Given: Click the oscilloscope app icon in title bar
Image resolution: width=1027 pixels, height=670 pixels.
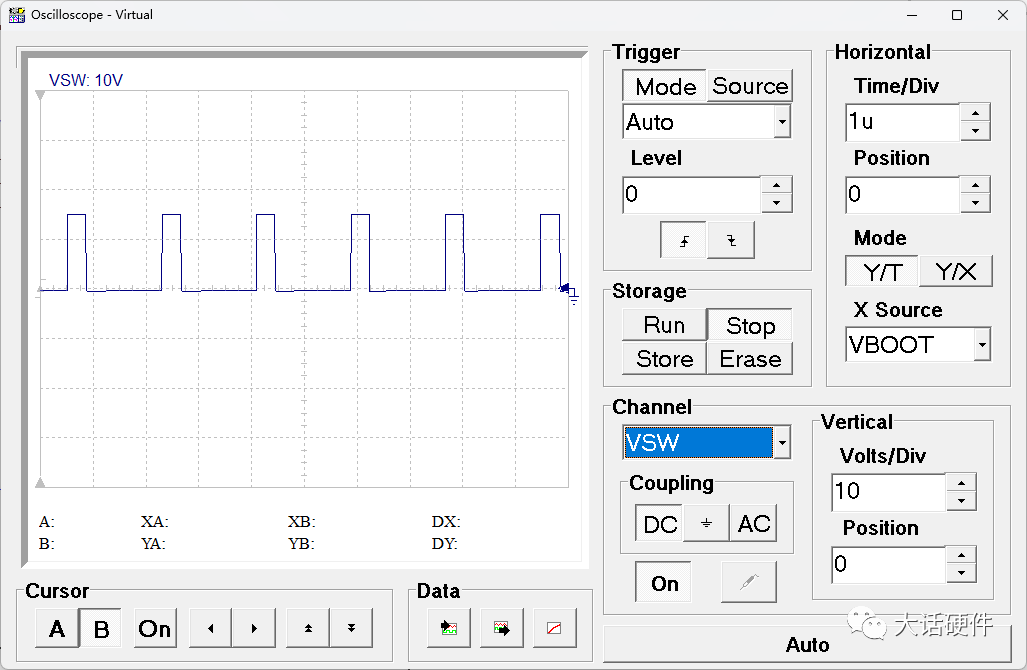Looking at the screenshot, I should [x=16, y=14].
